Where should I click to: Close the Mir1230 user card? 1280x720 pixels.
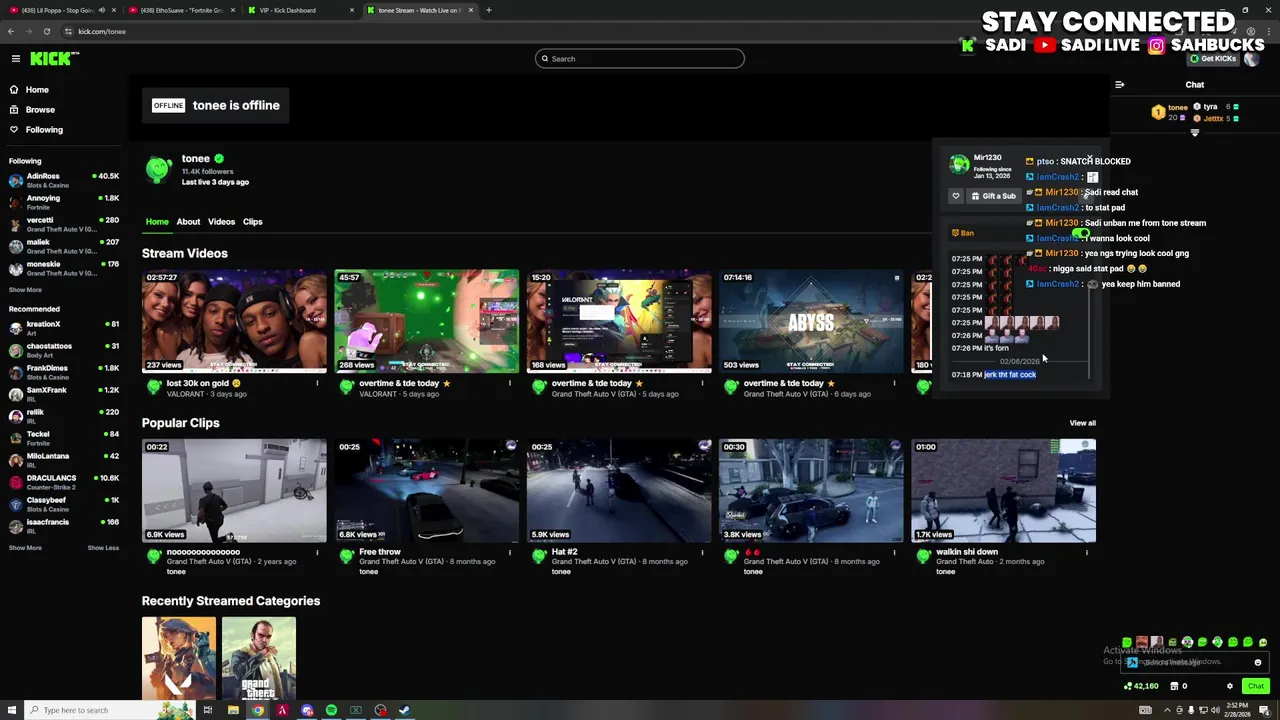[x=1089, y=157]
